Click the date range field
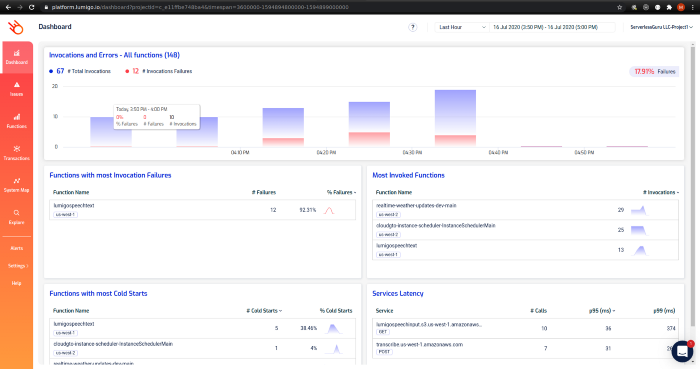This screenshot has height=369, width=700. coord(552,27)
